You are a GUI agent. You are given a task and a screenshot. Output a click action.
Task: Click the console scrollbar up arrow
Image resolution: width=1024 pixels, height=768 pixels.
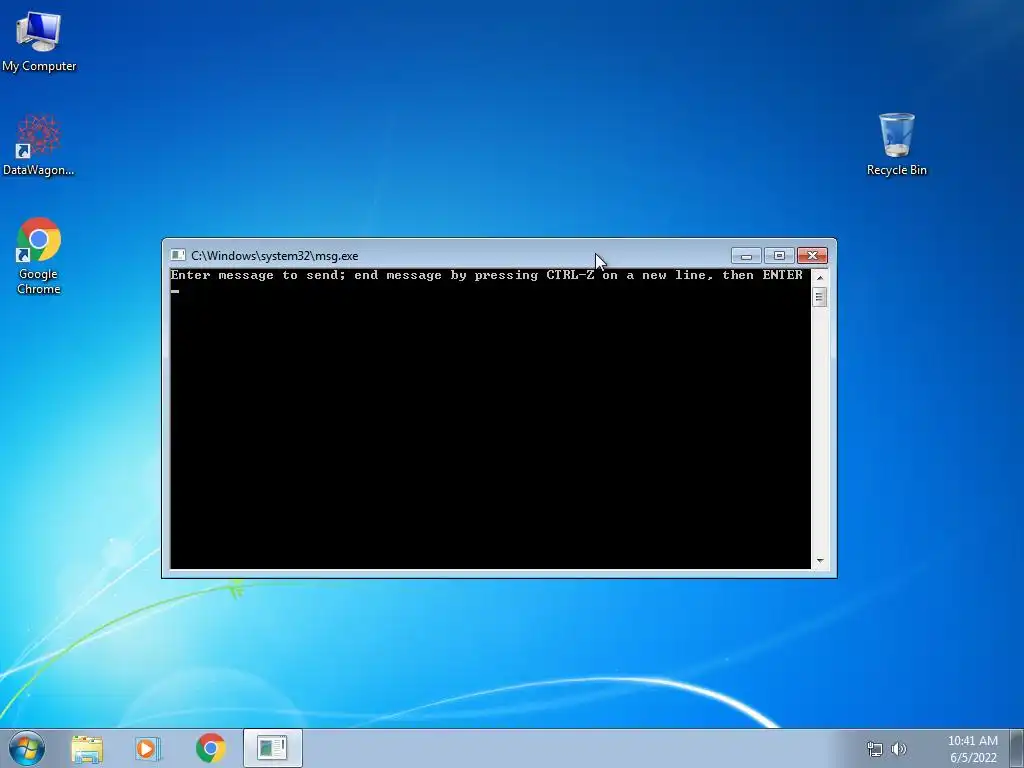(820, 277)
